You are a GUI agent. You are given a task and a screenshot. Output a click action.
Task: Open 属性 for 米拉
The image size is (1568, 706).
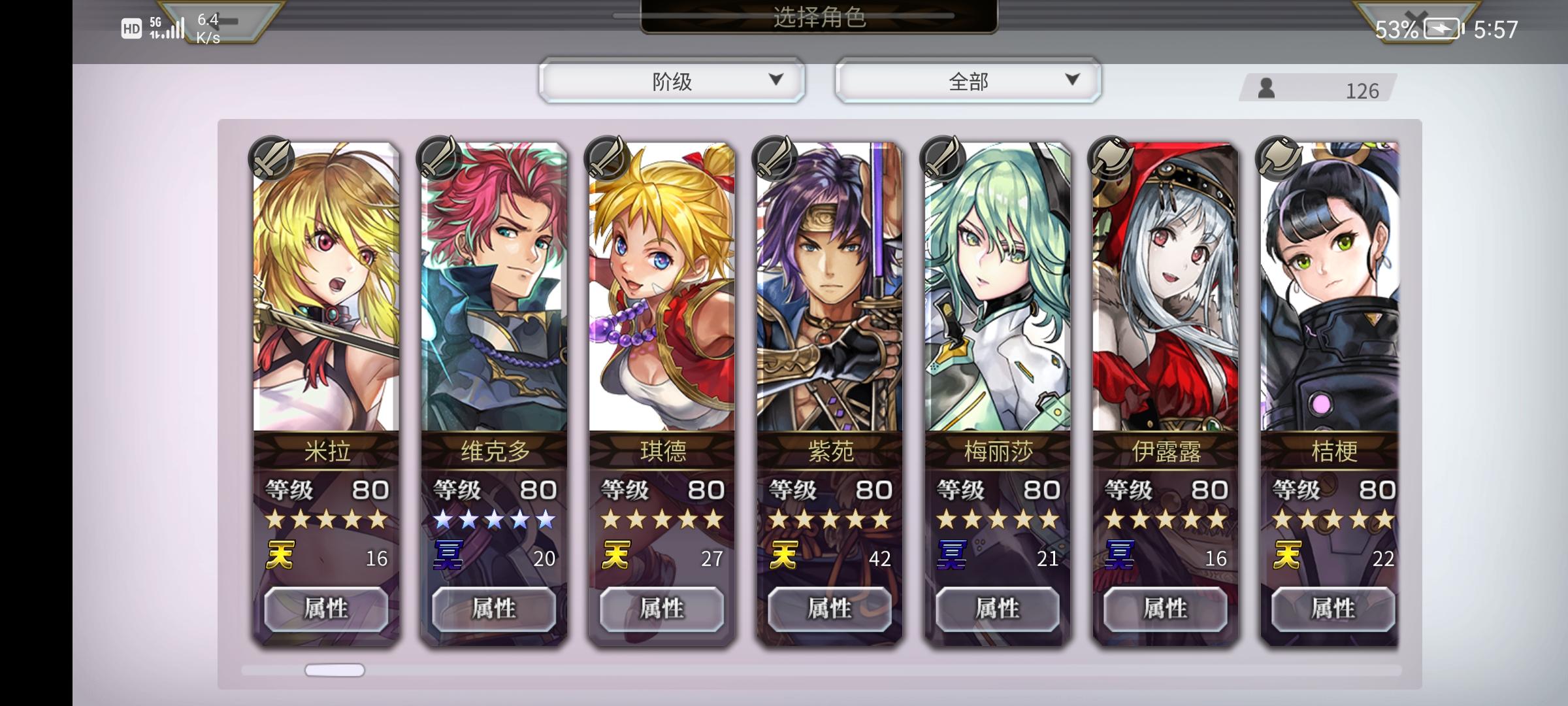coord(326,609)
